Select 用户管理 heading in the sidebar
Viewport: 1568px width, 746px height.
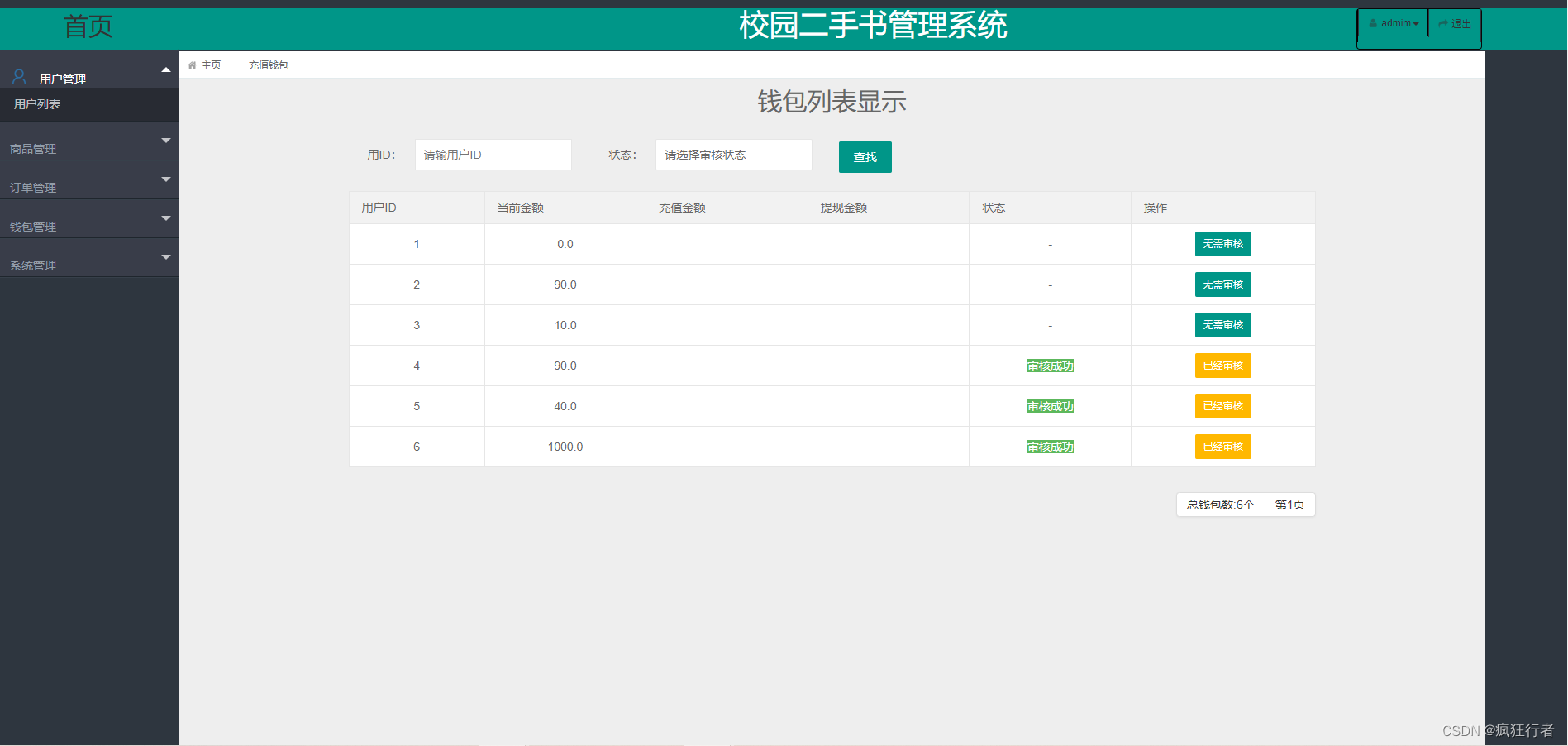[x=63, y=79]
